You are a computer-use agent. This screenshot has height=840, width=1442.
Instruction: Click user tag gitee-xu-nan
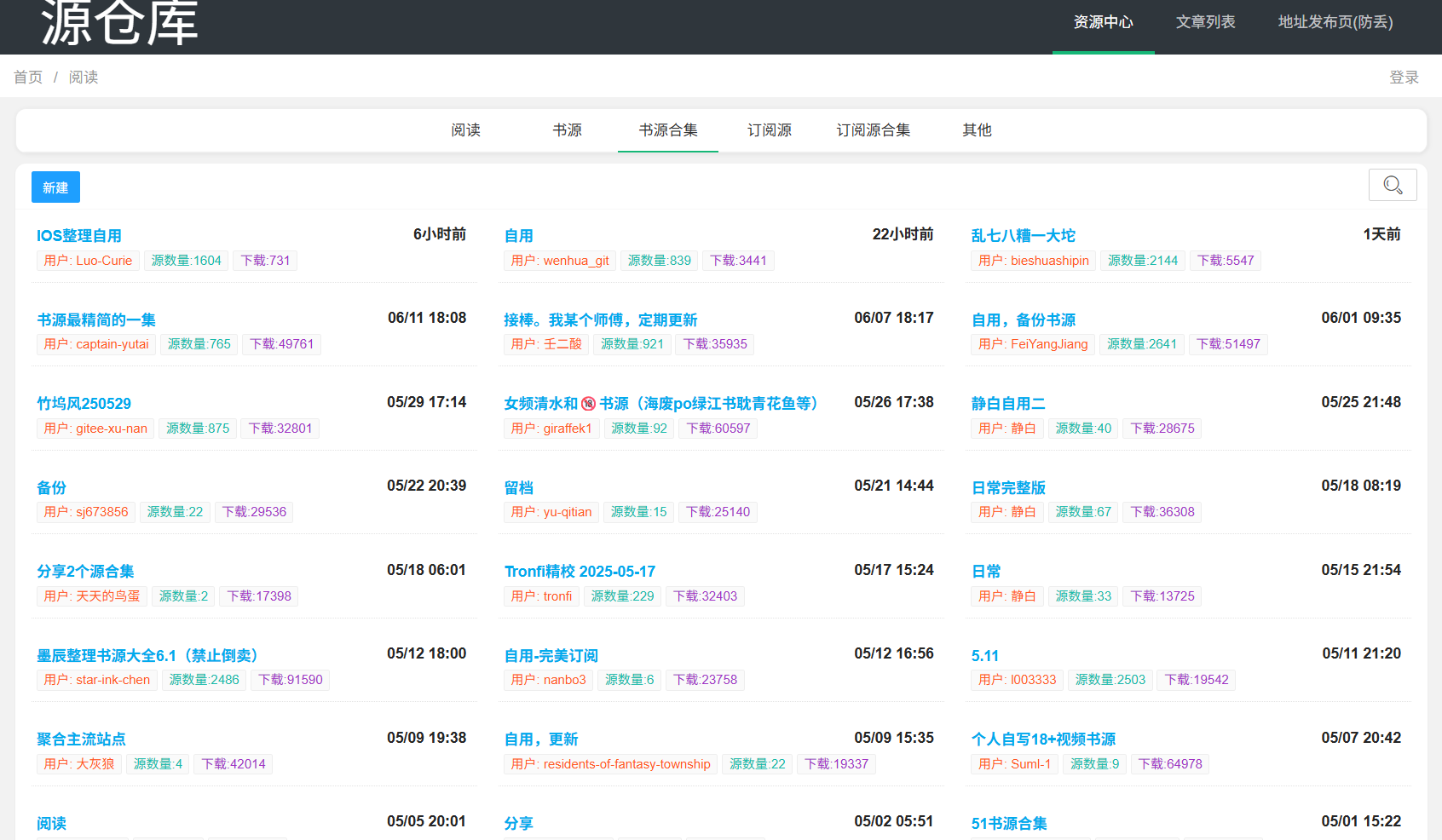(x=95, y=429)
